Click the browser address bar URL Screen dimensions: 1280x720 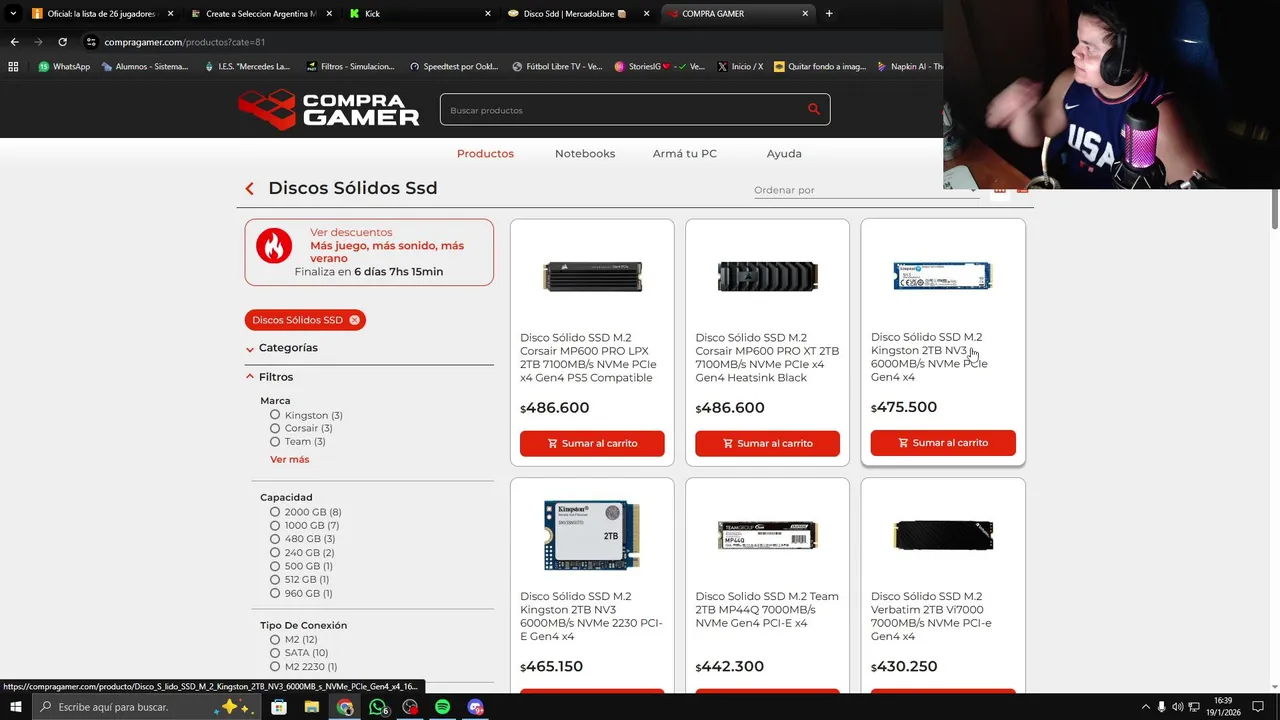pyautogui.click(x=184, y=42)
